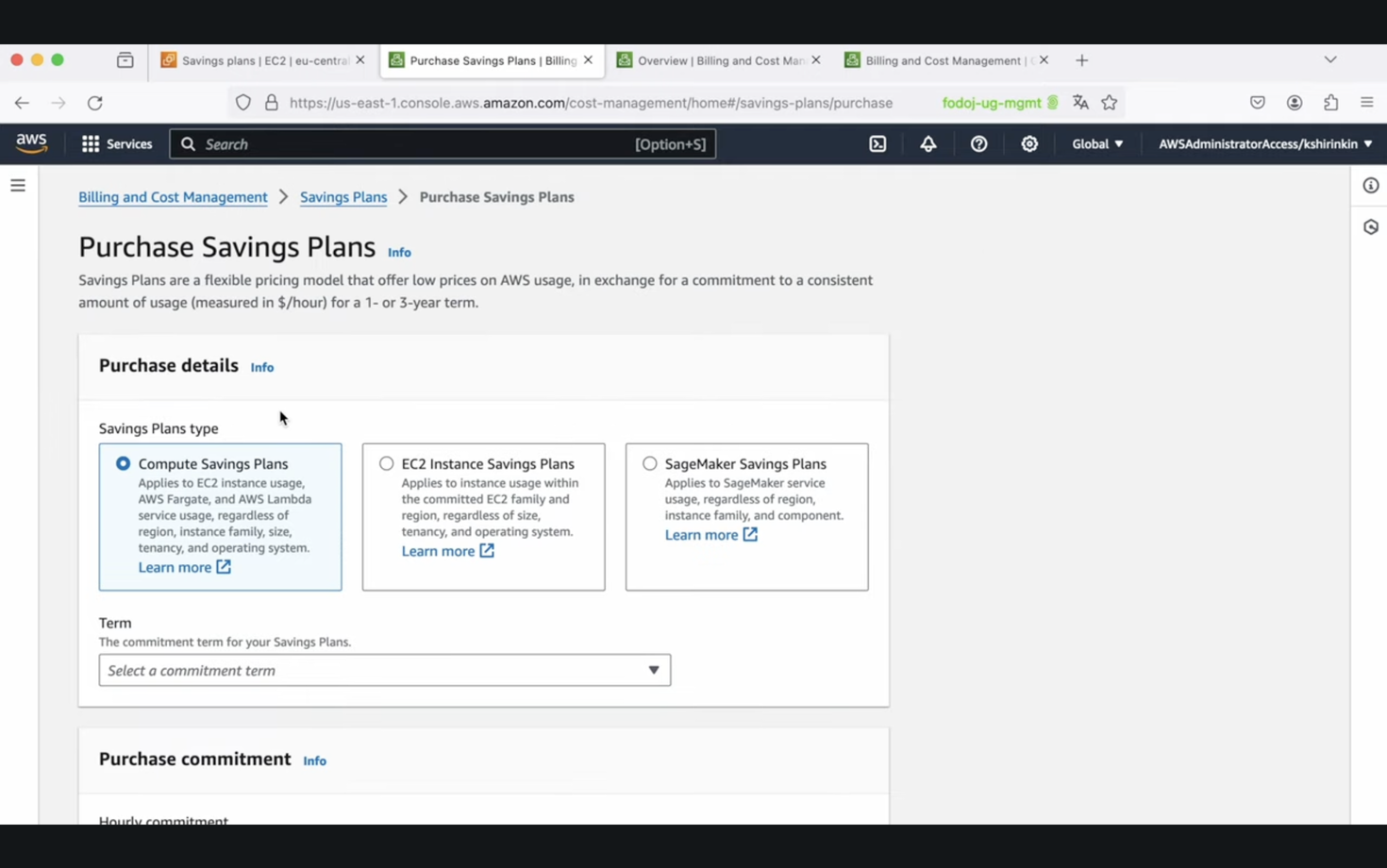1387x868 pixels.
Task: Select Compute Savings Plans radio button
Action: point(124,463)
